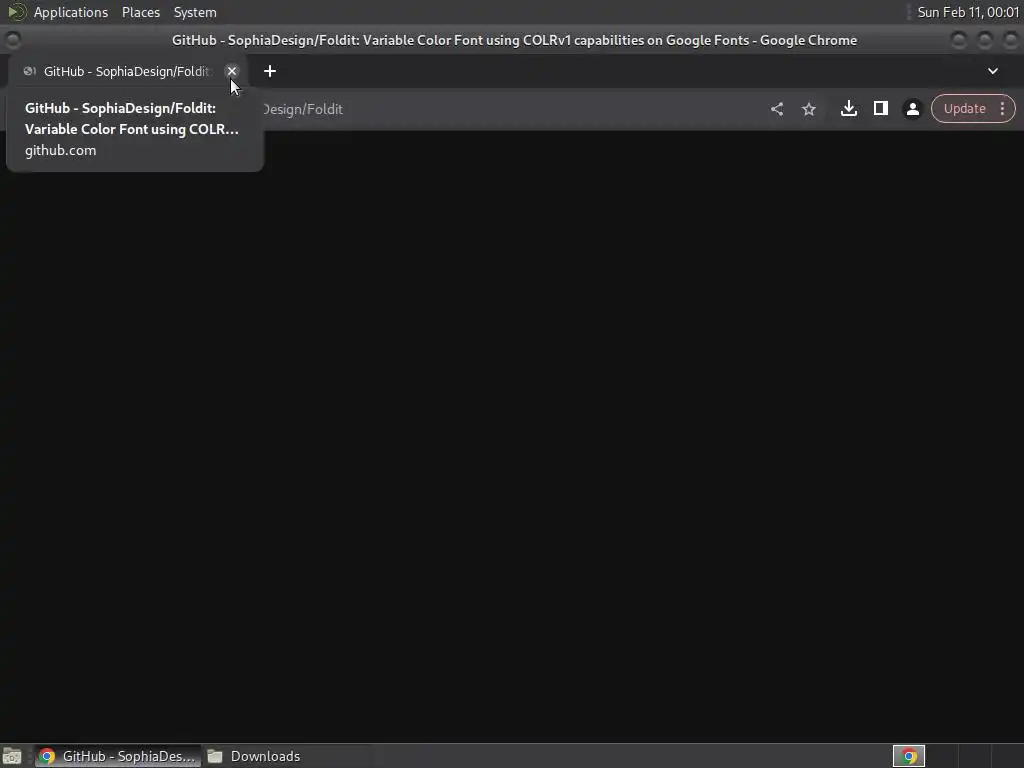This screenshot has height=768, width=1024.
Task: Click the date and time clock
Action: [x=968, y=12]
